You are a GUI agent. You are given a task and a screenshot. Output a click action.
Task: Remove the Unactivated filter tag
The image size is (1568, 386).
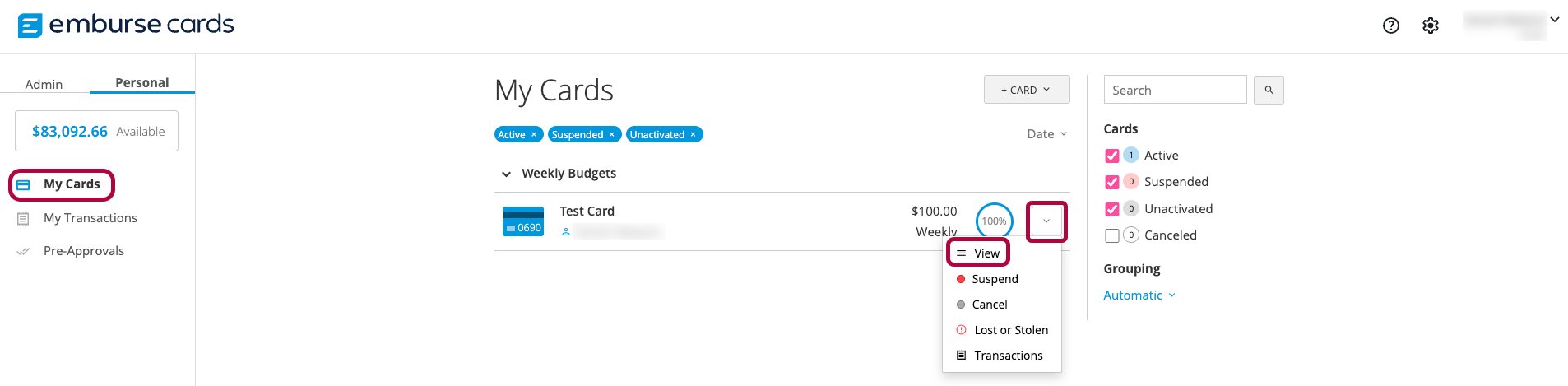pos(693,135)
